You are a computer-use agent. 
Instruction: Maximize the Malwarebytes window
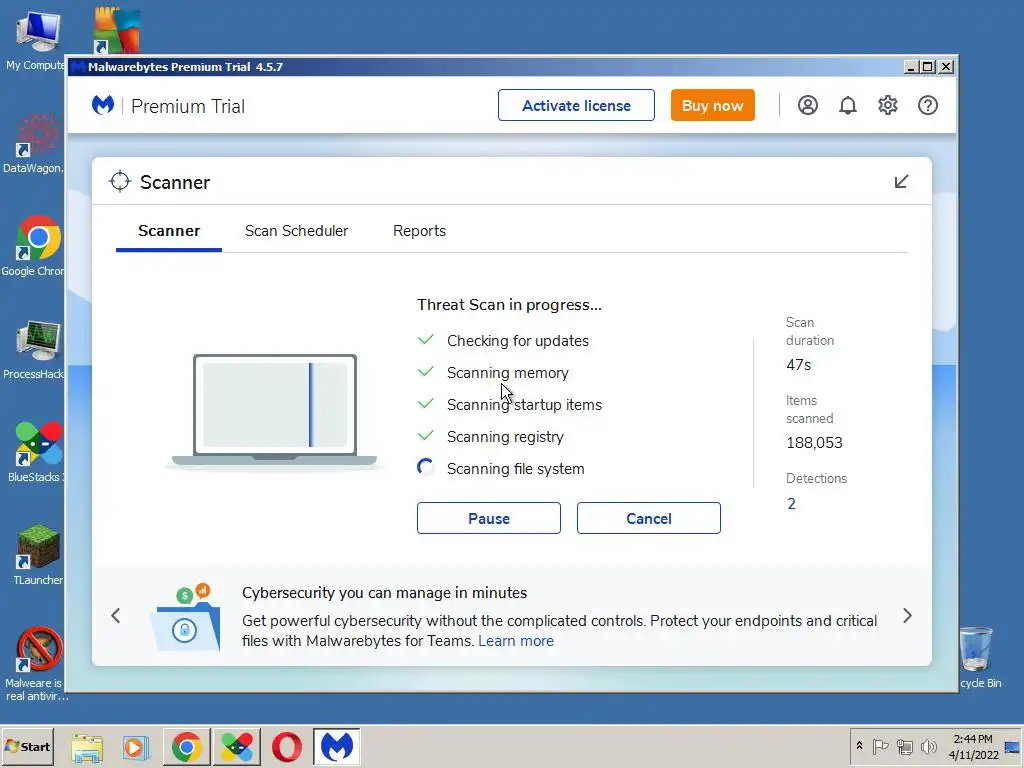click(927, 67)
